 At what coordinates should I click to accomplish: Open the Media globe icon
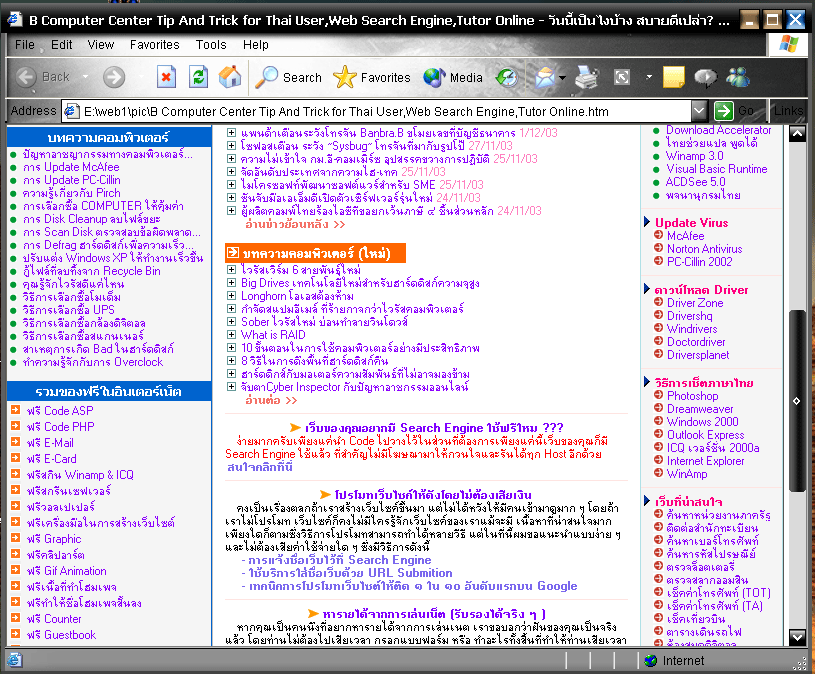(x=435, y=77)
